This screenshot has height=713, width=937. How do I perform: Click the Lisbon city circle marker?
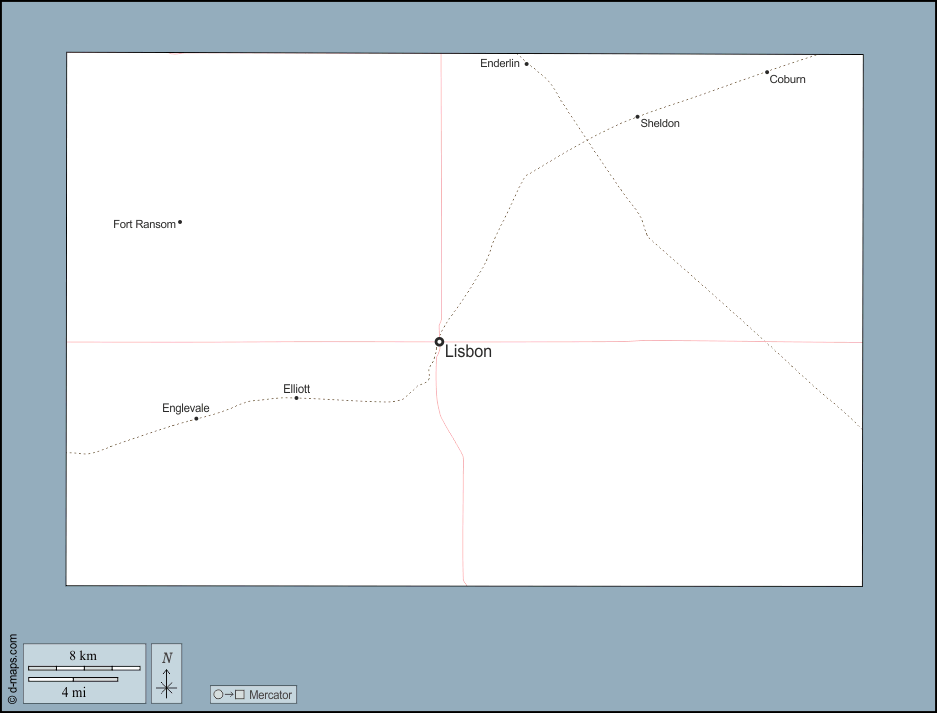(439, 342)
